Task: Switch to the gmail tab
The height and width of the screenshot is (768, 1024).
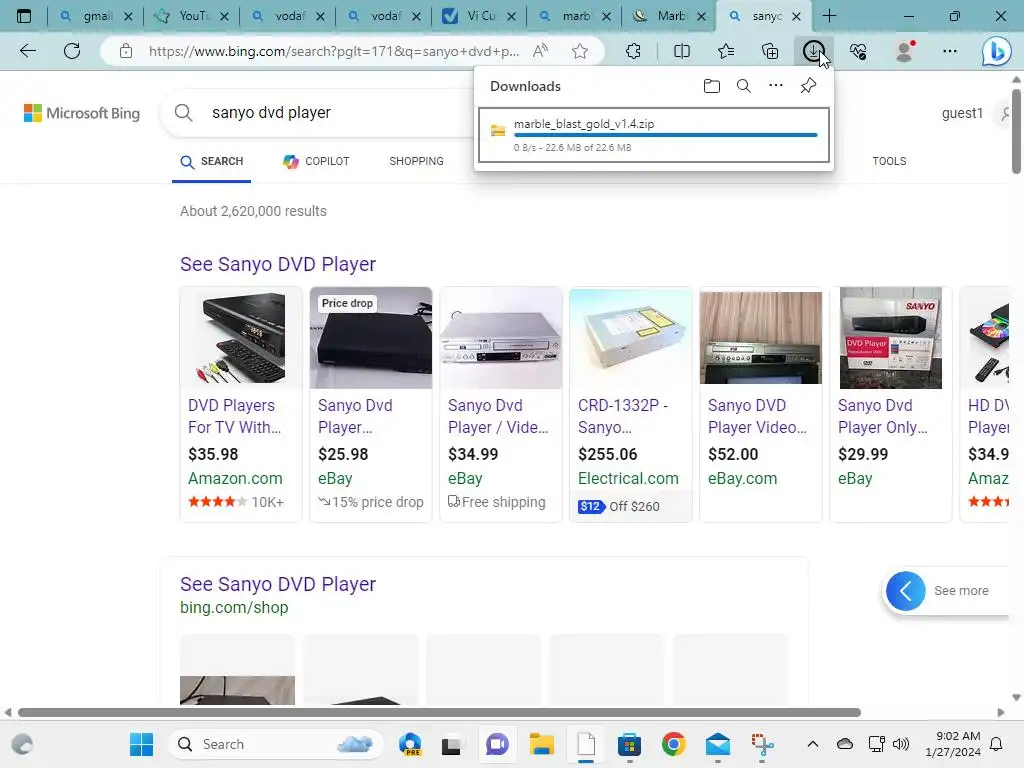Action: [97, 16]
